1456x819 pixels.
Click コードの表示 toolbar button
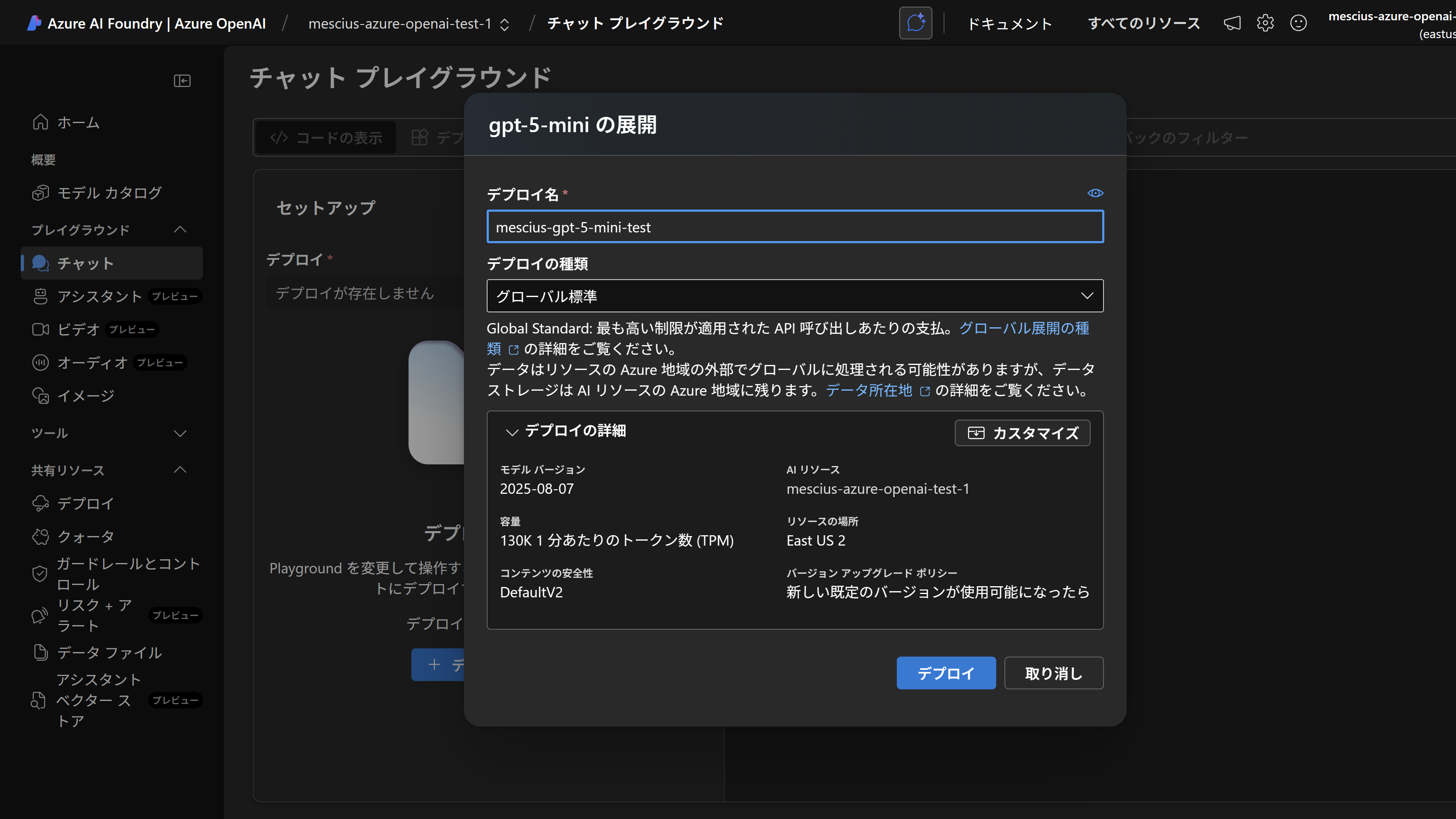pos(326,138)
